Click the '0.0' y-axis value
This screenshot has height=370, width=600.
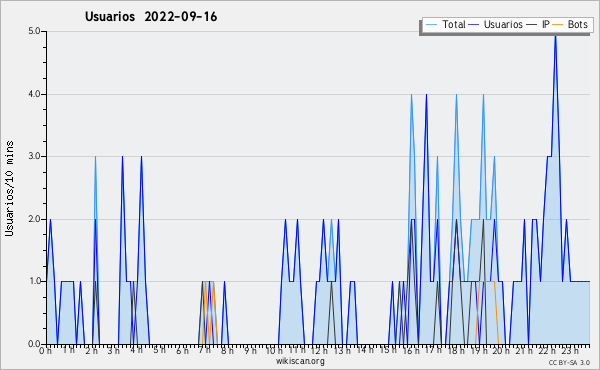click(34, 344)
